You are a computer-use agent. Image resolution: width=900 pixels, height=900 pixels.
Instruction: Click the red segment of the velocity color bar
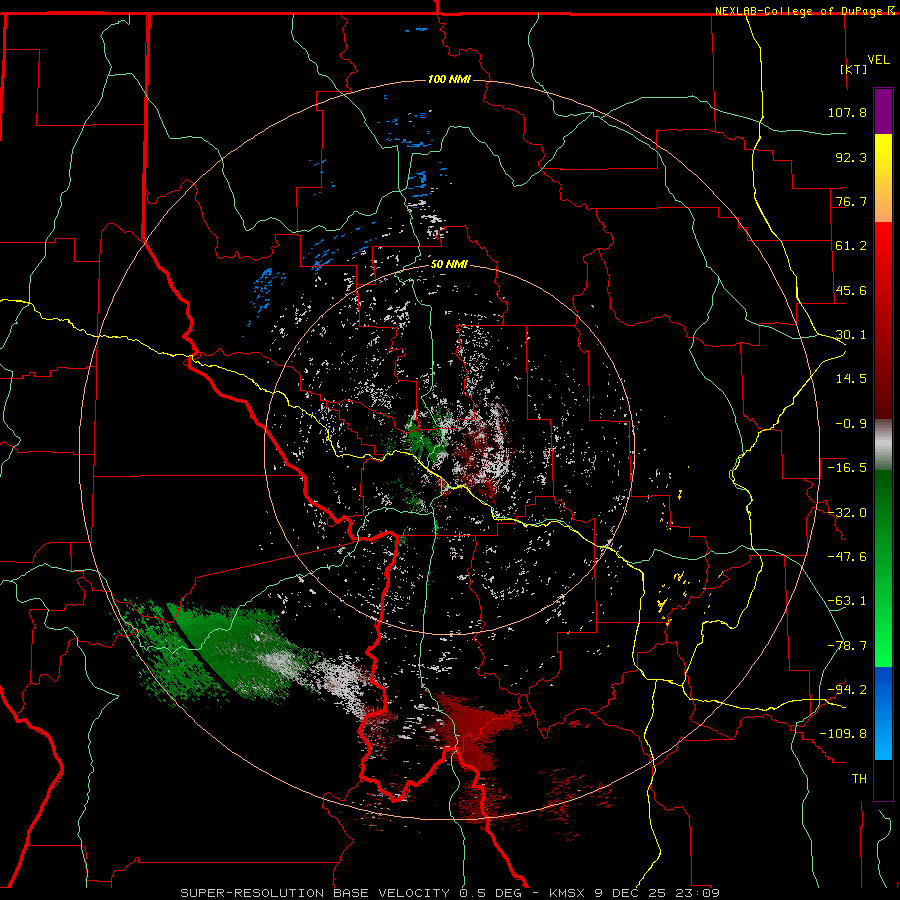pos(883,320)
